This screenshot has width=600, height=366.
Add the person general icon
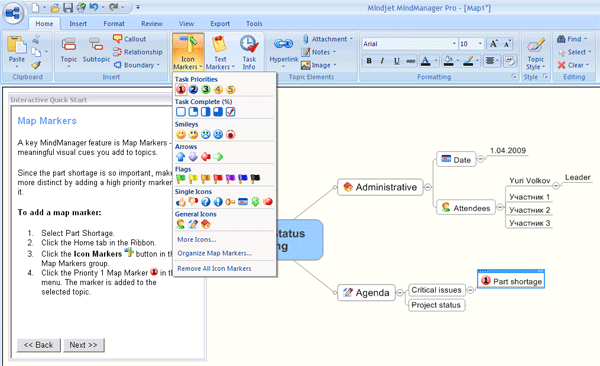point(181,224)
